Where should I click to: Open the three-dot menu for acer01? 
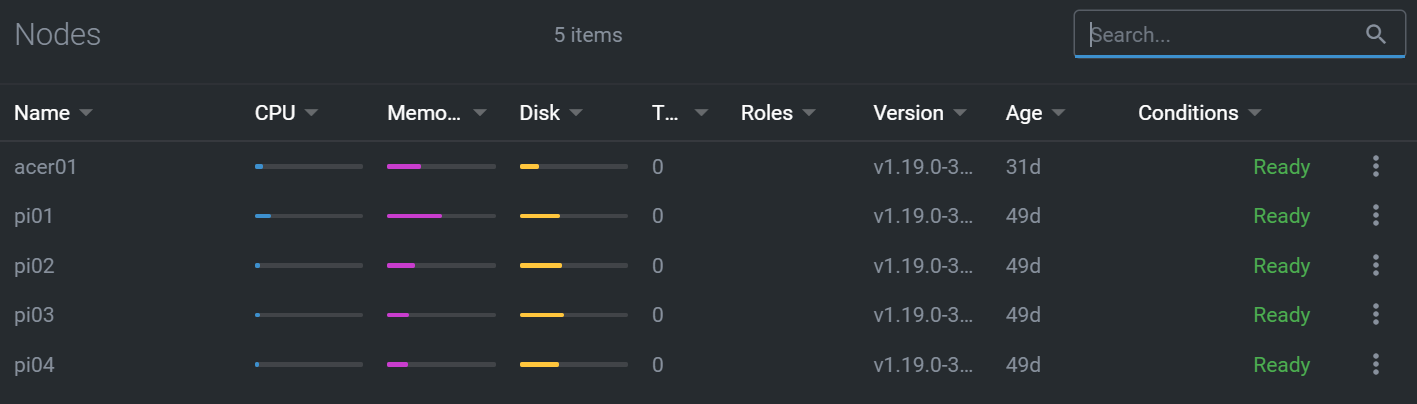pos(1376,167)
